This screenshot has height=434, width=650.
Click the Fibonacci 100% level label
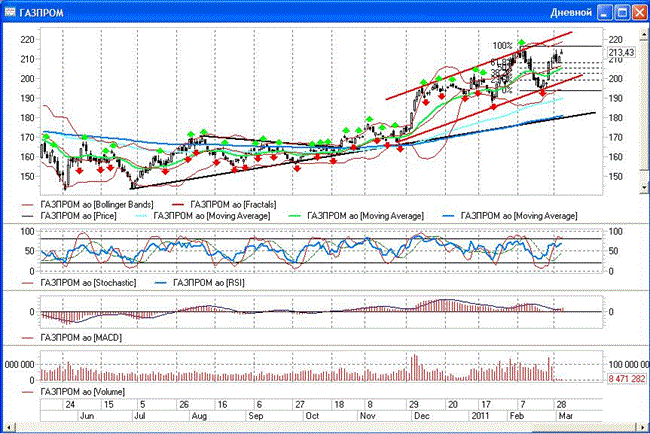click(x=502, y=45)
